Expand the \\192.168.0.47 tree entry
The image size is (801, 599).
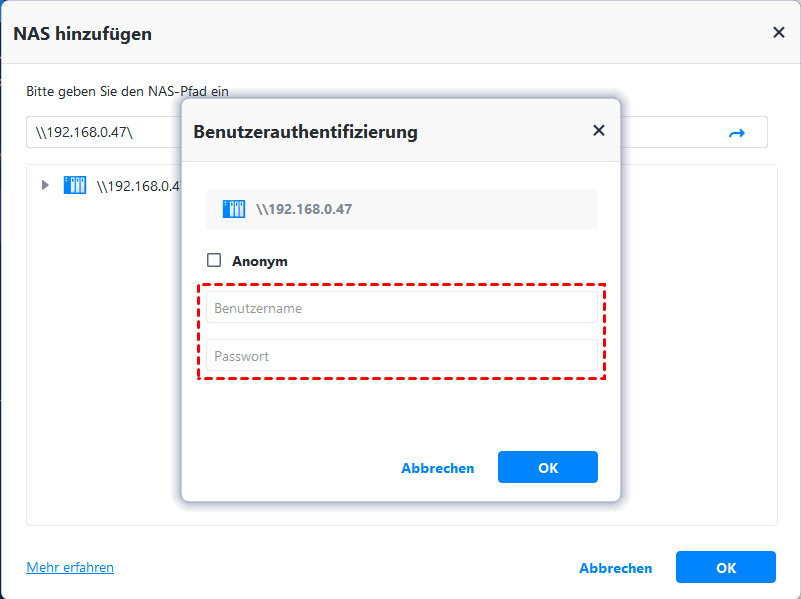(x=44, y=185)
